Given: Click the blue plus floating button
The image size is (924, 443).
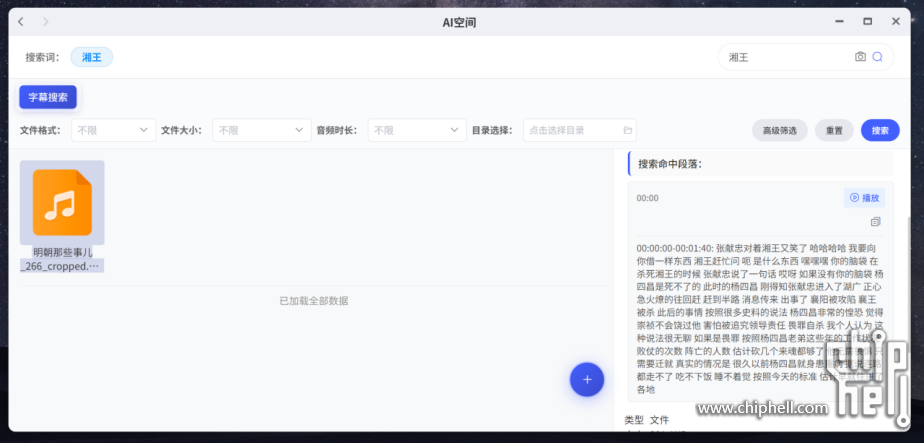Looking at the screenshot, I should coord(587,380).
